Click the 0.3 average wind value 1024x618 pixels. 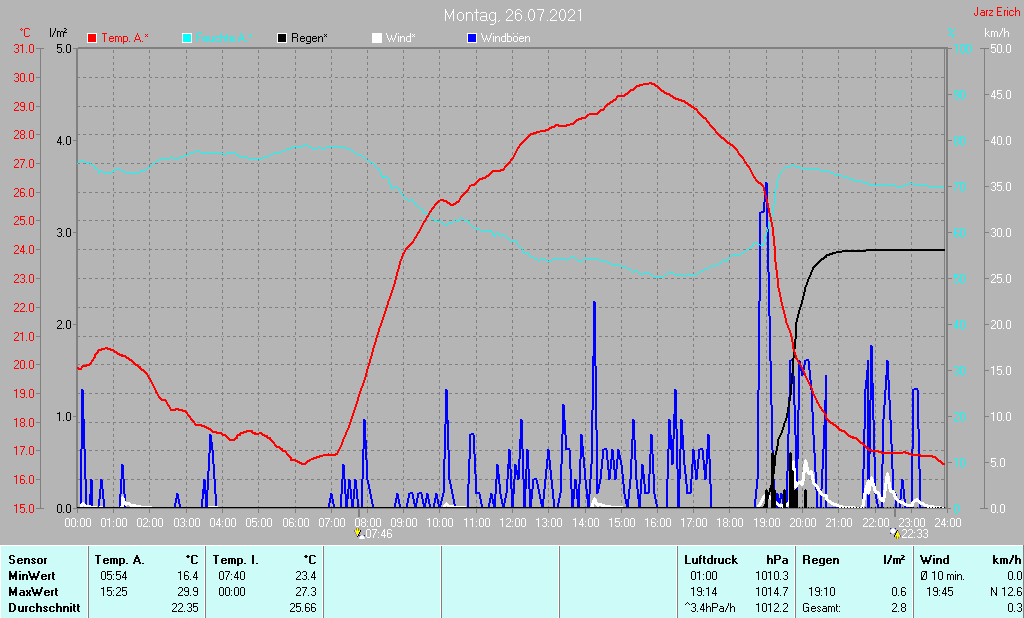1014,608
